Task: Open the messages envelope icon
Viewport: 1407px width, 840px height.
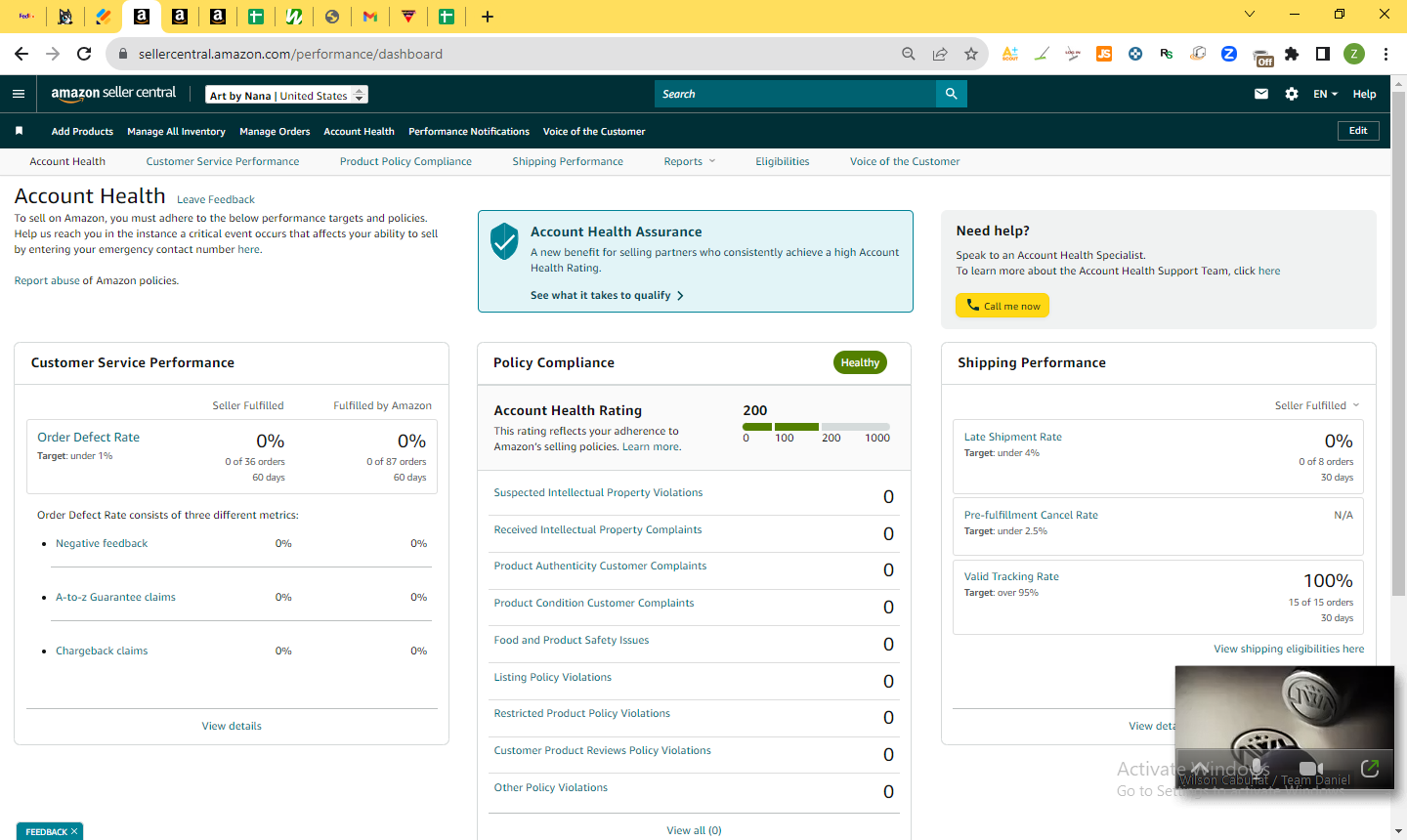Action: coord(1261,94)
